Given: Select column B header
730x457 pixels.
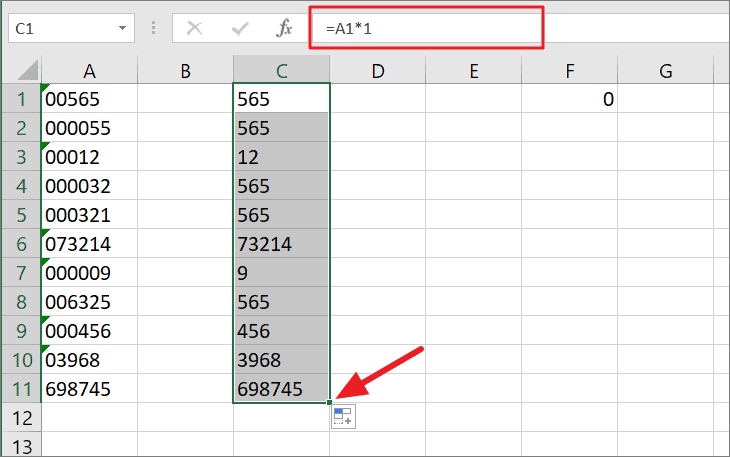Looking at the screenshot, I should click(x=185, y=71).
